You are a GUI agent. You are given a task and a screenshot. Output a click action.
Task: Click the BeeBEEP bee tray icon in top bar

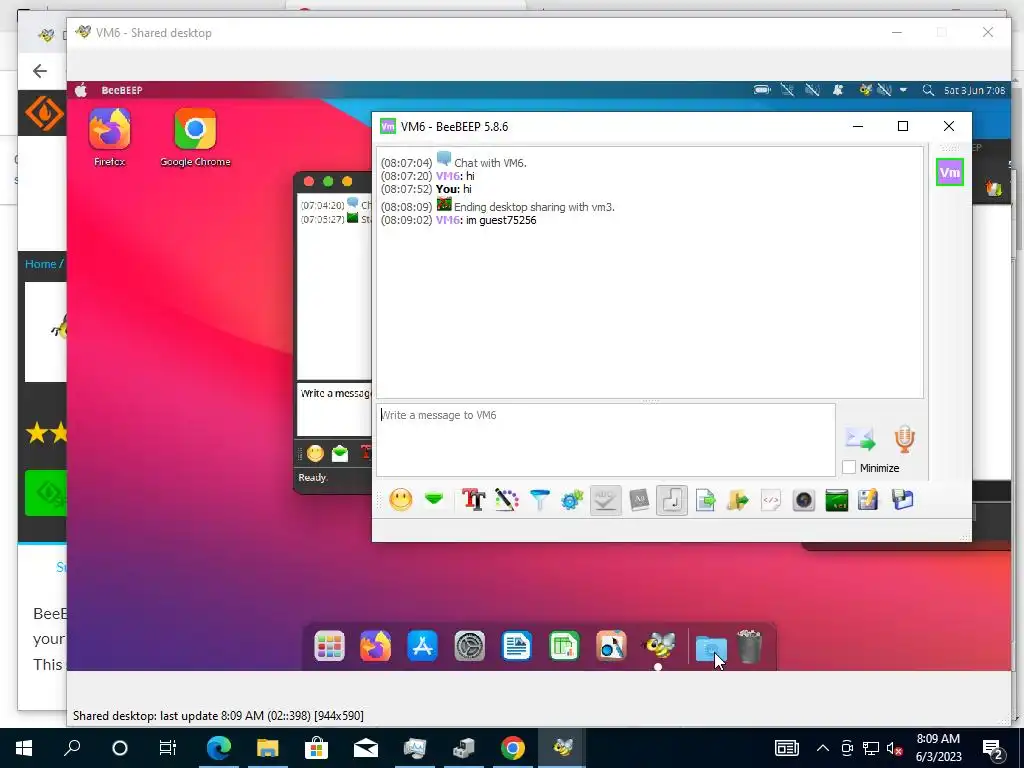866,90
